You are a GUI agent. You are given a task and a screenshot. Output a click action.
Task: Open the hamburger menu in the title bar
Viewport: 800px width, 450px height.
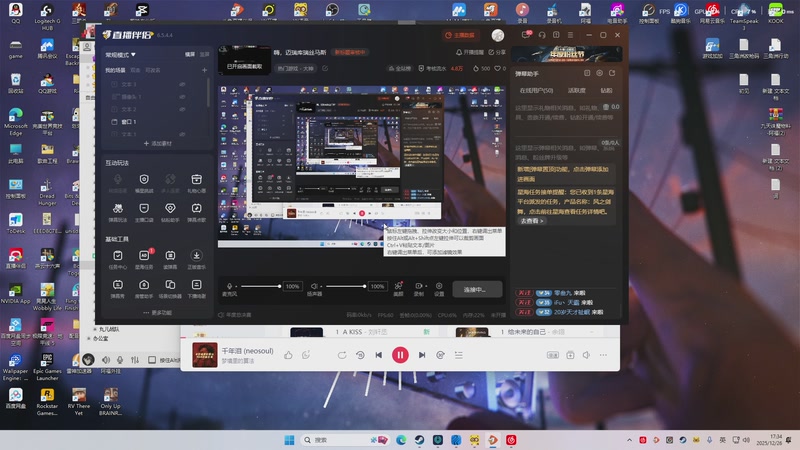(x=570, y=35)
